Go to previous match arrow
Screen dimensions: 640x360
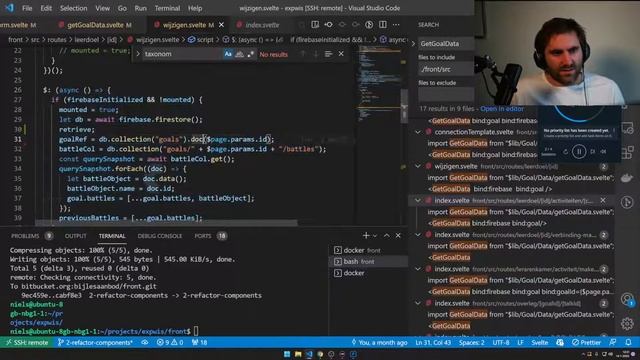(302, 54)
